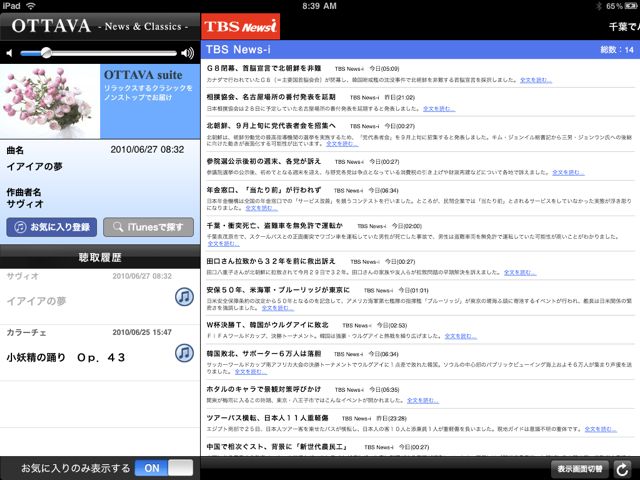The height and width of the screenshot is (480, 640).
Task: Click the 表示画面切替 button
Action: (x=580, y=469)
